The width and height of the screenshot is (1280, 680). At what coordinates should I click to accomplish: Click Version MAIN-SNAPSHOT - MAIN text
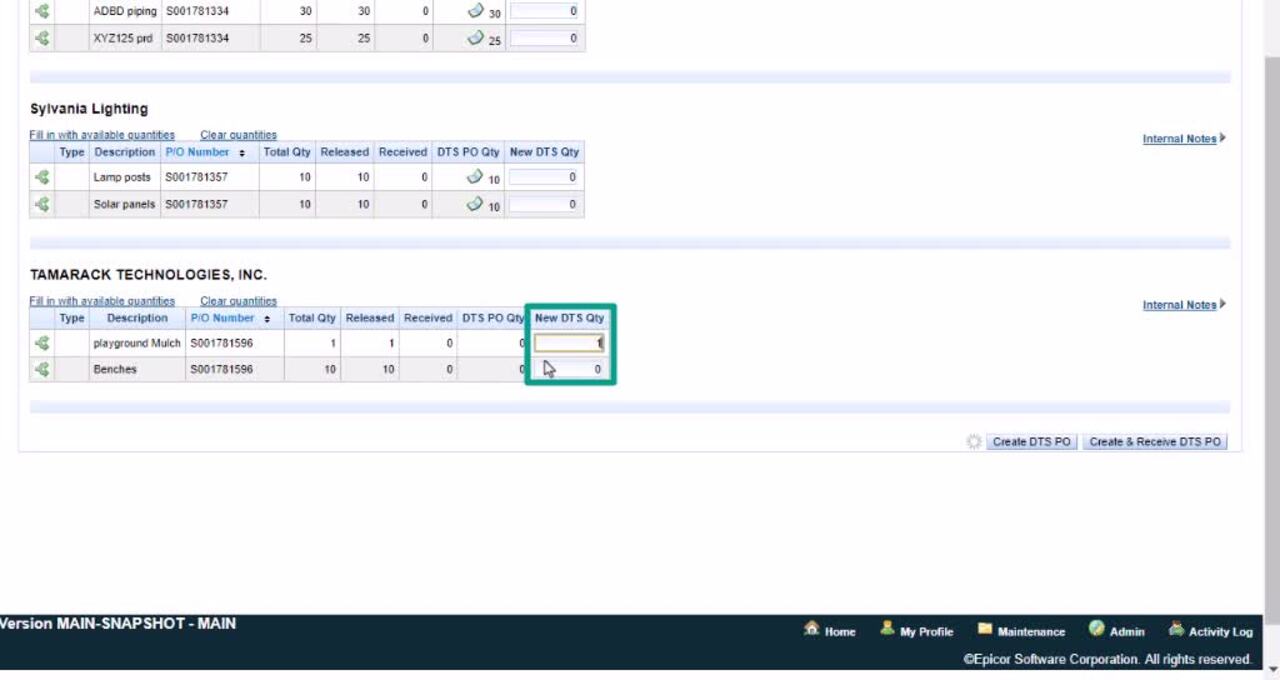tap(117, 623)
